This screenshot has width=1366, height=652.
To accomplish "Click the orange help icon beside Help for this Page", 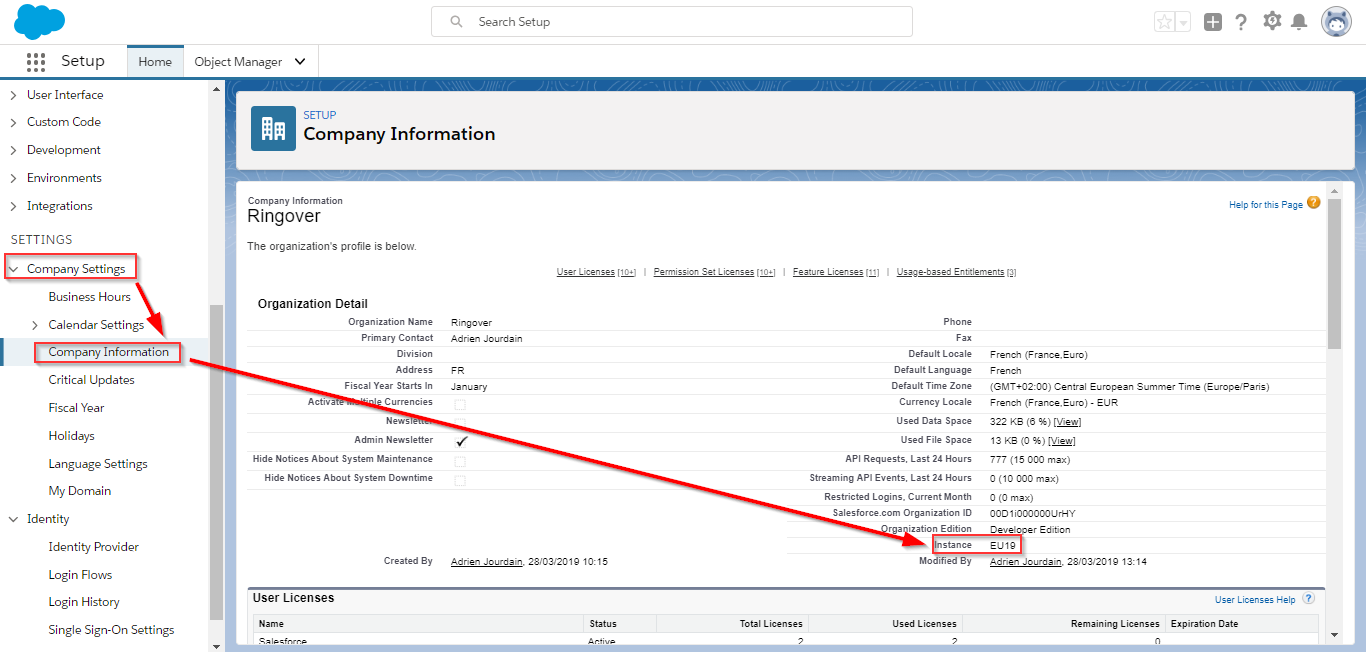I will [x=1314, y=202].
